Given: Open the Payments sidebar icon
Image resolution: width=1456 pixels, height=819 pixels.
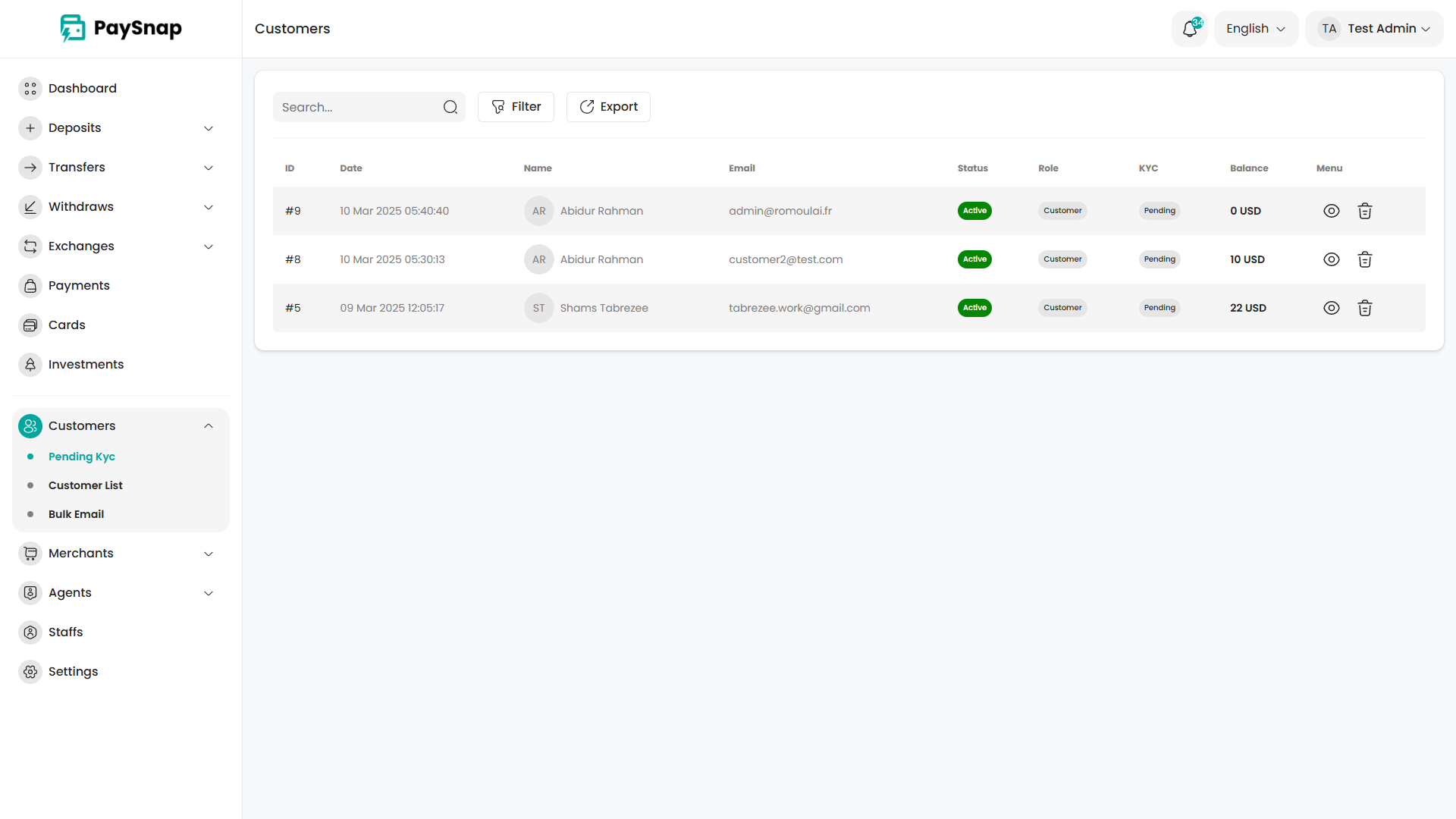Looking at the screenshot, I should pos(30,285).
